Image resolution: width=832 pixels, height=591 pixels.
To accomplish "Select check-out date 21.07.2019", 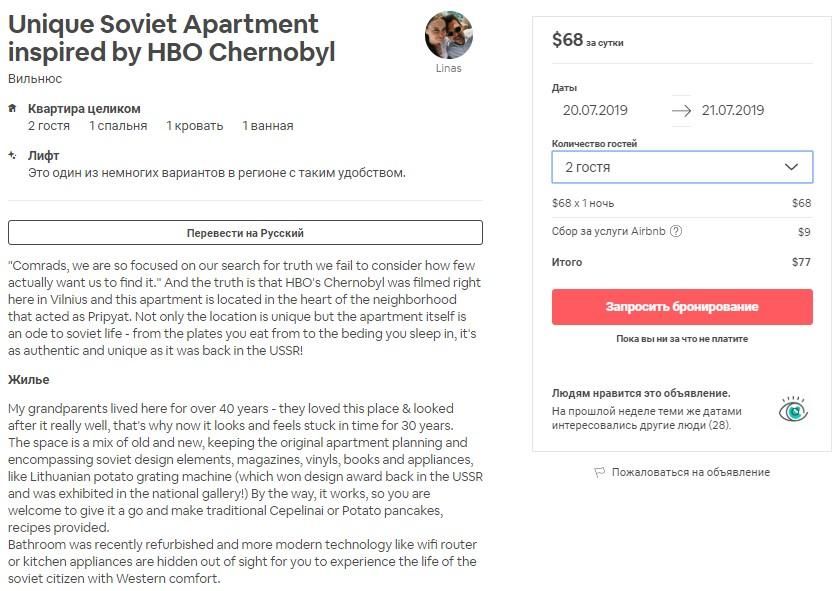I will point(733,110).
